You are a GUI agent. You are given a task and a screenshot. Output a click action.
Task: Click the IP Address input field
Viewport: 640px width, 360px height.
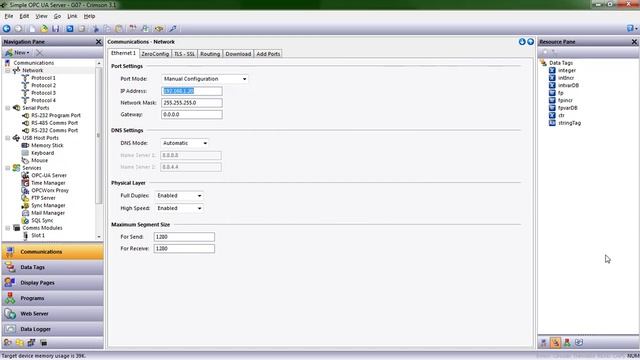pyautogui.click(x=192, y=91)
